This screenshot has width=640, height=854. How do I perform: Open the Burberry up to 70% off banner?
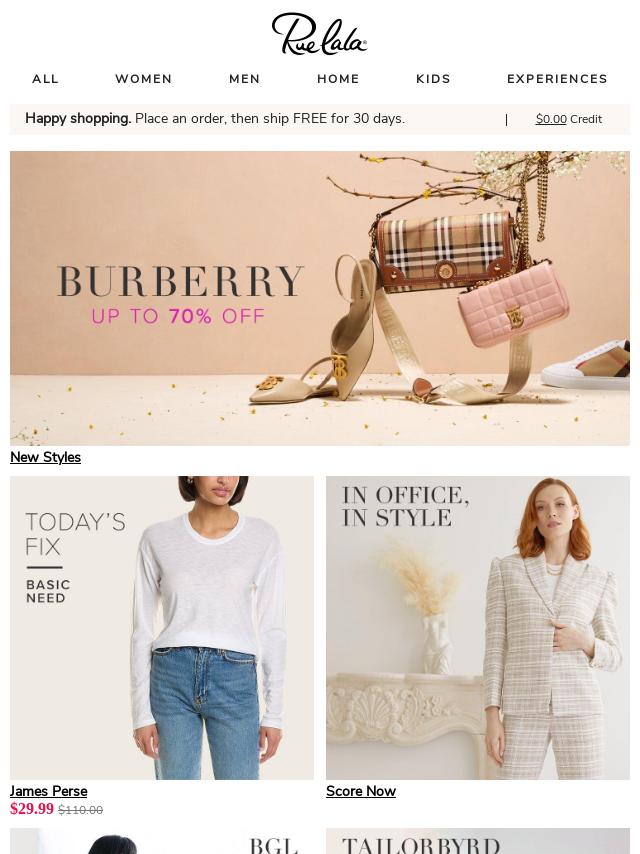point(320,298)
